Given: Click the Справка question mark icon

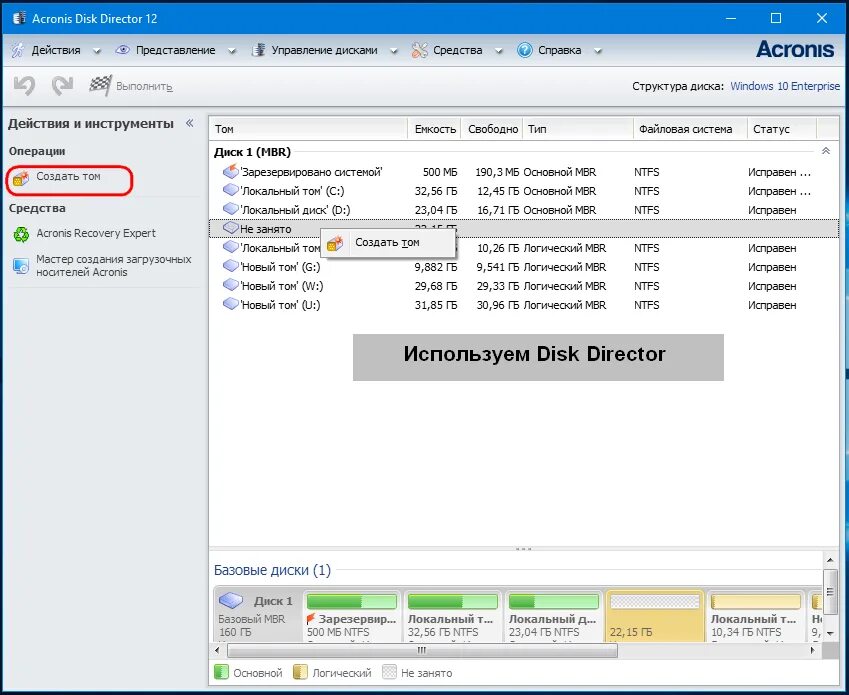Looking at the screenshot, I should pos(524,50).
